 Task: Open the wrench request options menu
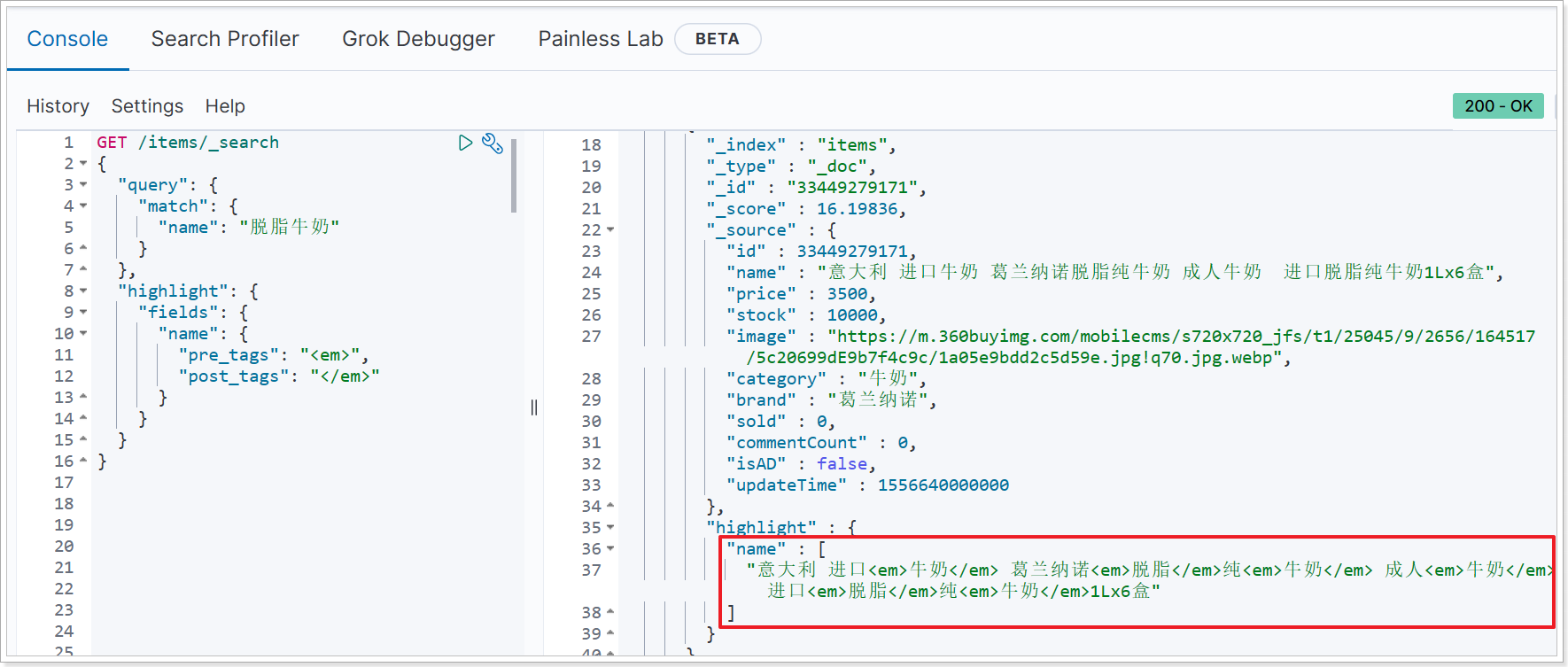coord(493,143)
